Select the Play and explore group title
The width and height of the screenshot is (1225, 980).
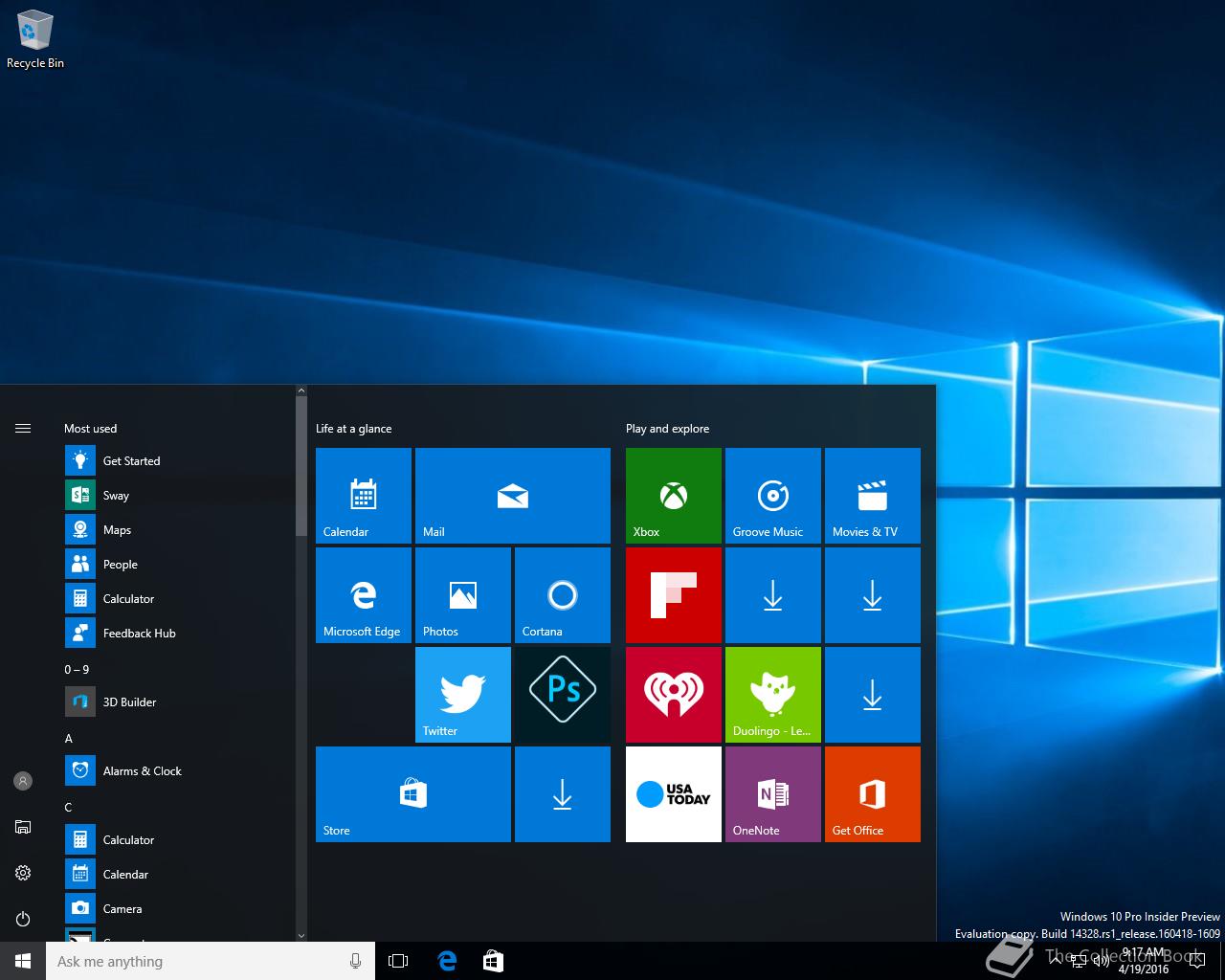(x=668, y=429)
